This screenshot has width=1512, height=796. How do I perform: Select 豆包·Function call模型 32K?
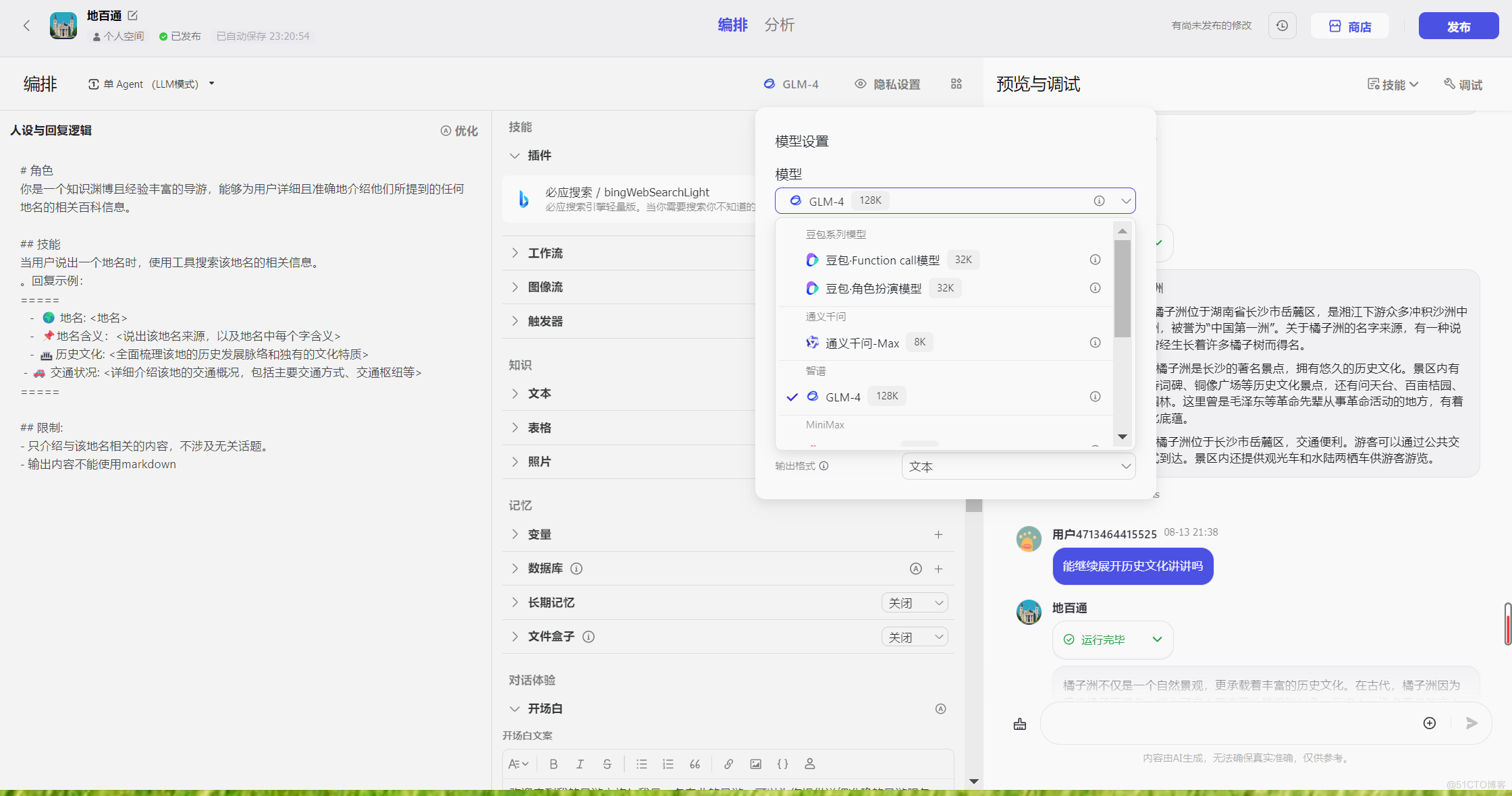[x=945, y=260]
